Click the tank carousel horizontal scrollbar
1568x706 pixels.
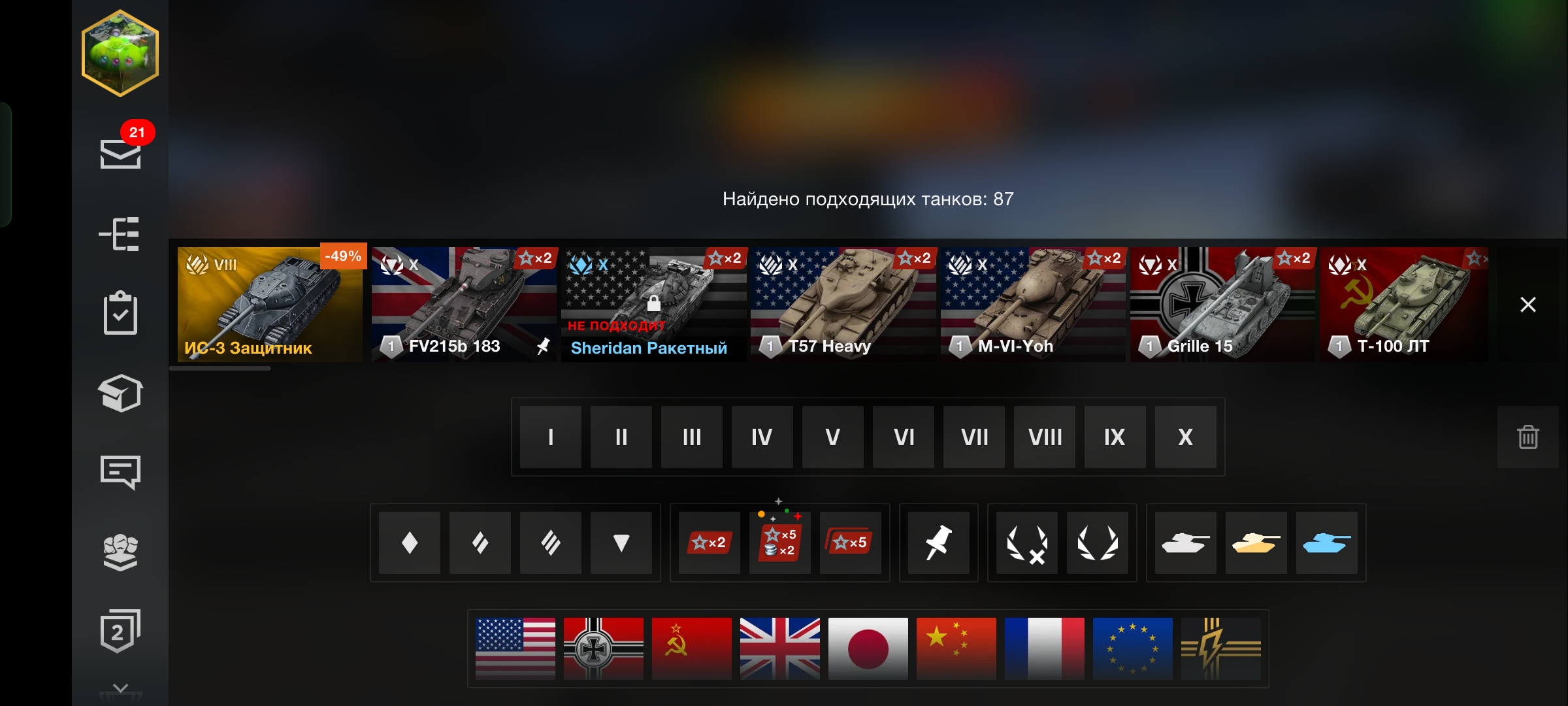point(220,369)
